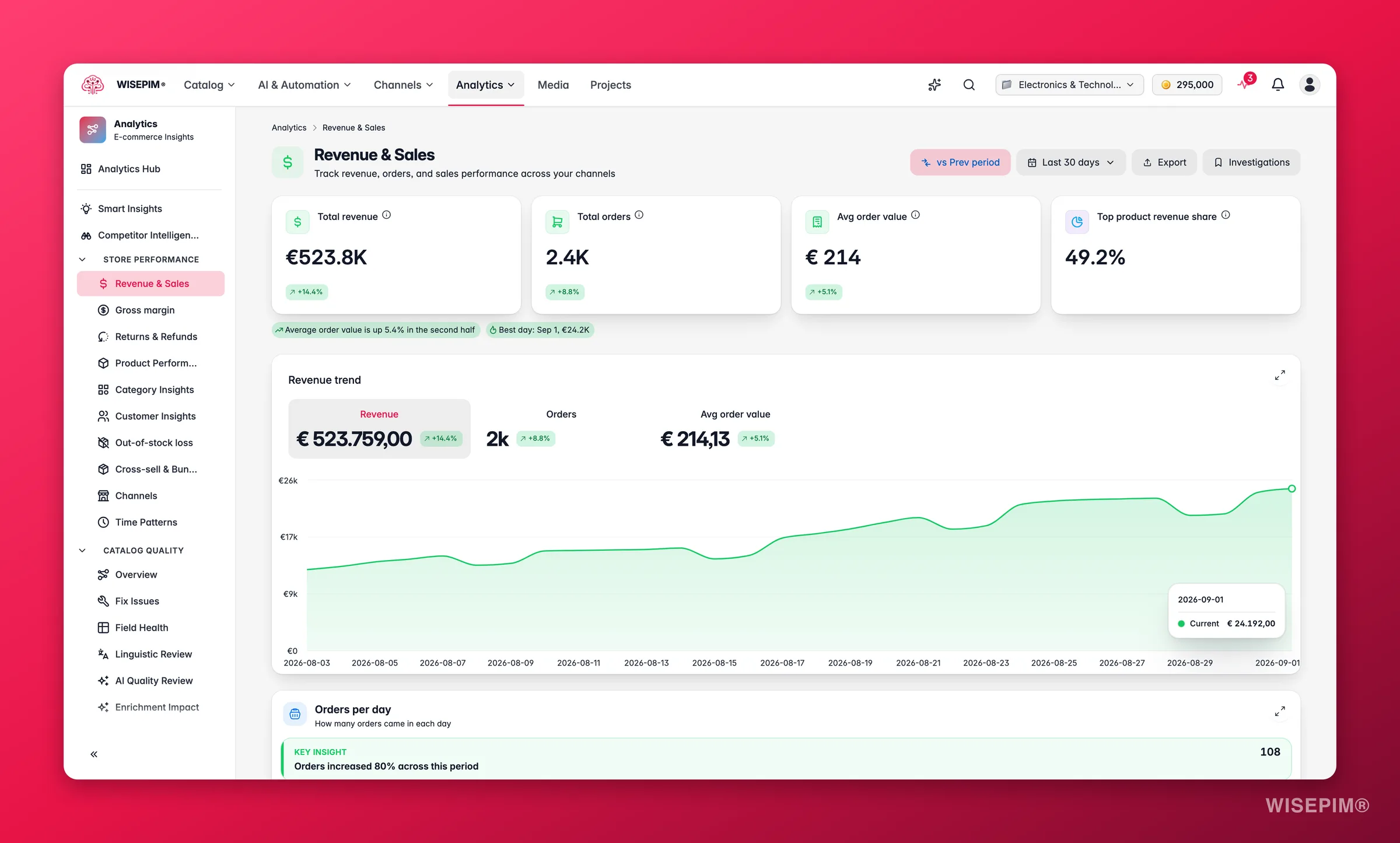Image resolution: width=1400 pixels, height=843 pixels.
Task: Open Smart Insights in the sidebar
Action: tap(150, 208)
